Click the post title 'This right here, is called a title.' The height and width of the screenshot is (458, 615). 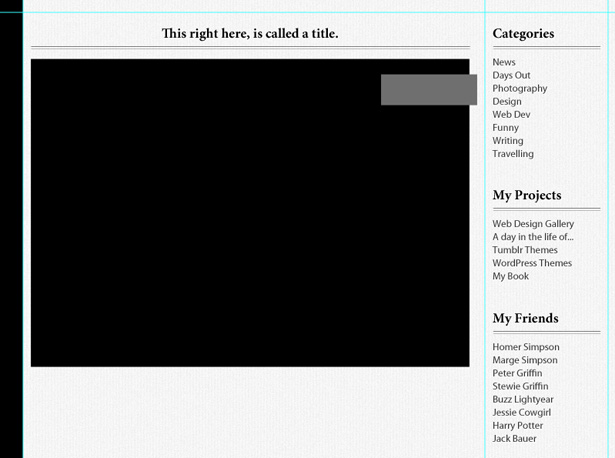(x=250, y=34)
